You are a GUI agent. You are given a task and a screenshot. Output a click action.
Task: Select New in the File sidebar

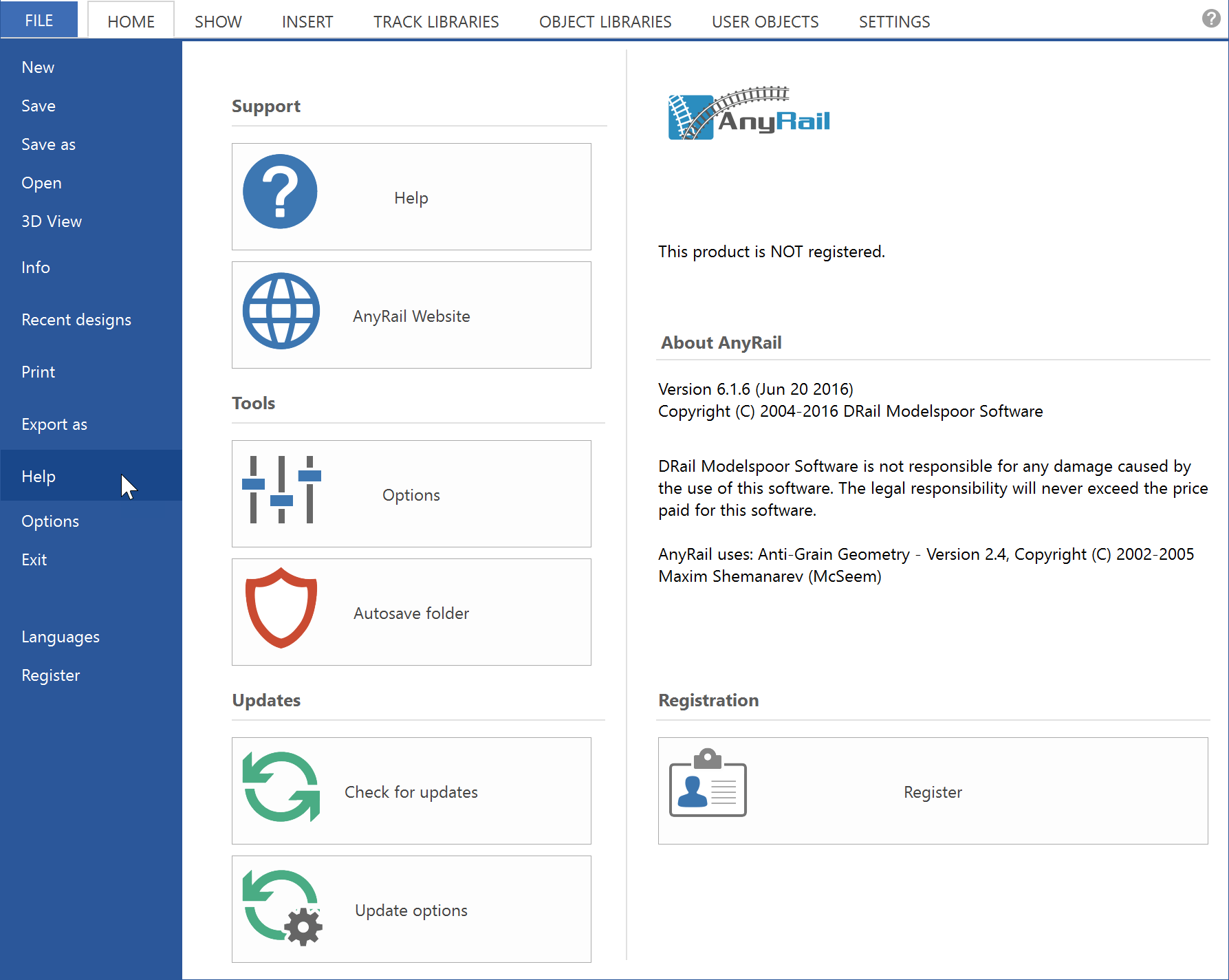91,67
